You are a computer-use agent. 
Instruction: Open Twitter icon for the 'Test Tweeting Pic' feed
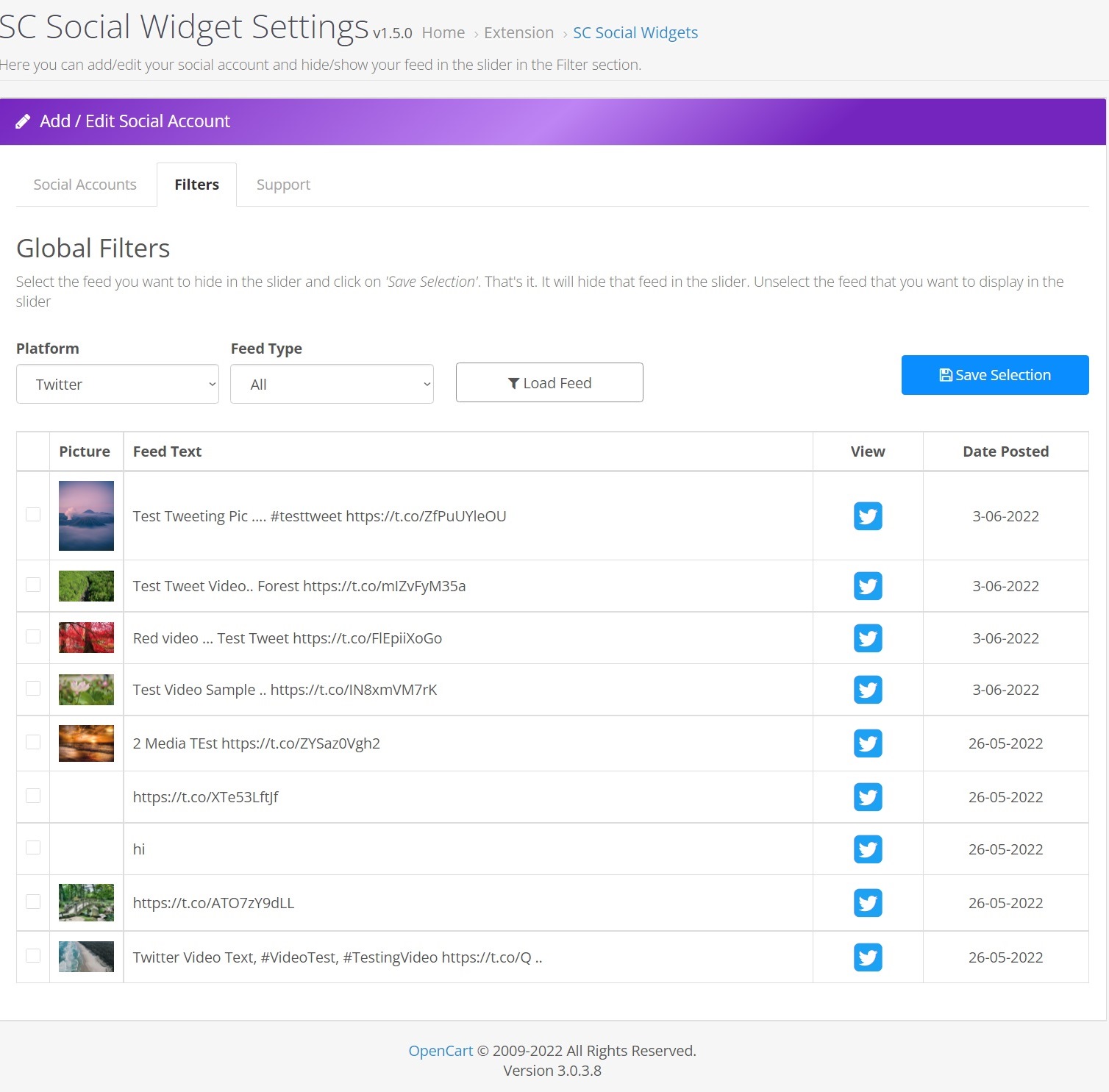[868, 516]
